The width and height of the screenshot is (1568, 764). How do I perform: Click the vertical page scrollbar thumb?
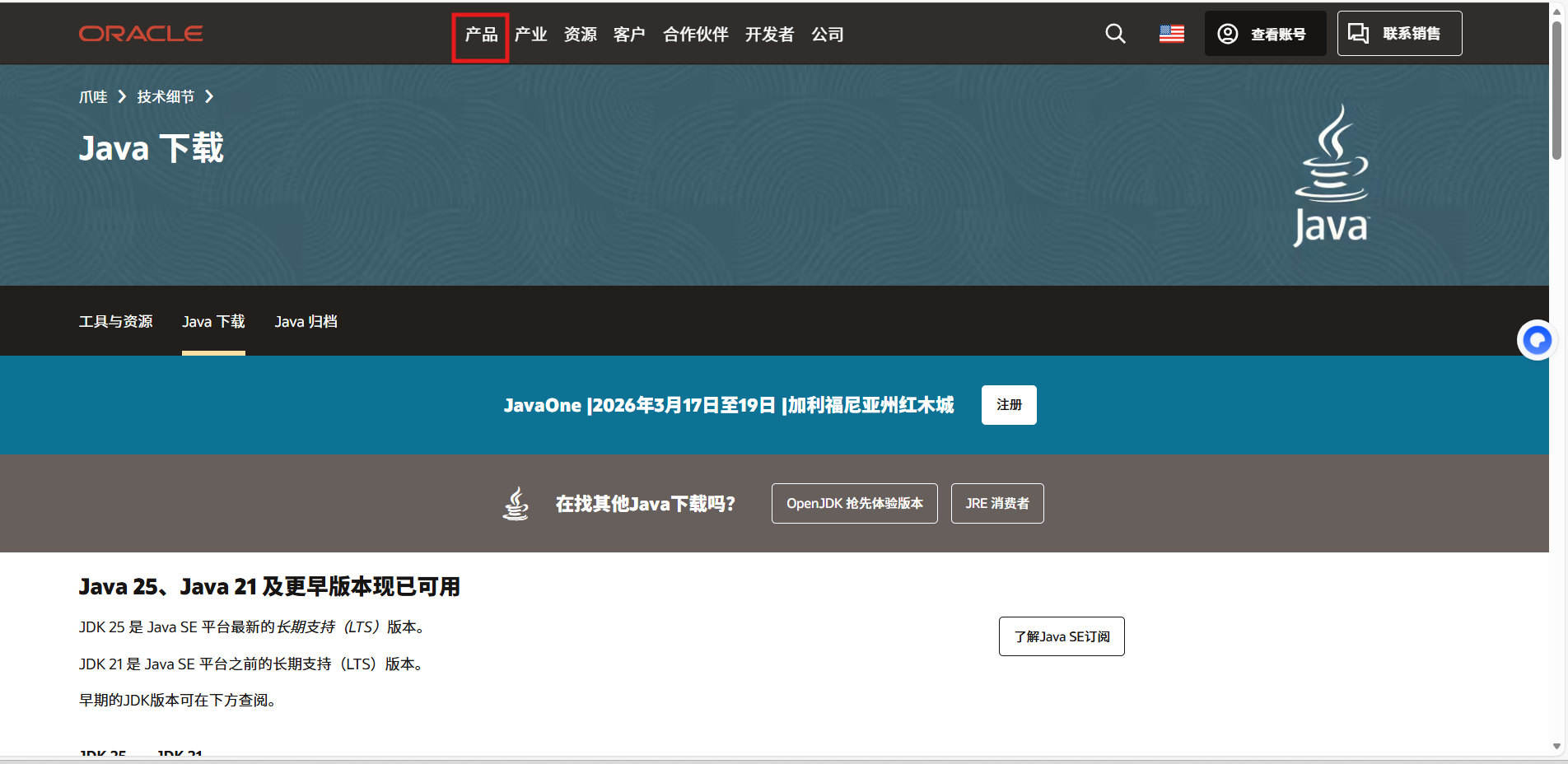coord(1556,91)
